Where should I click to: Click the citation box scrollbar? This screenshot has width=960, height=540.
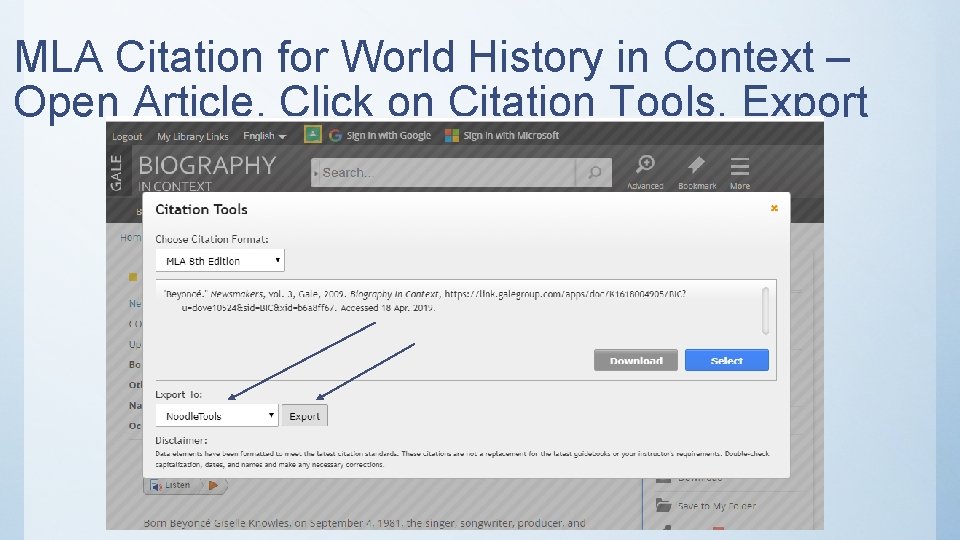pos(765,310)
